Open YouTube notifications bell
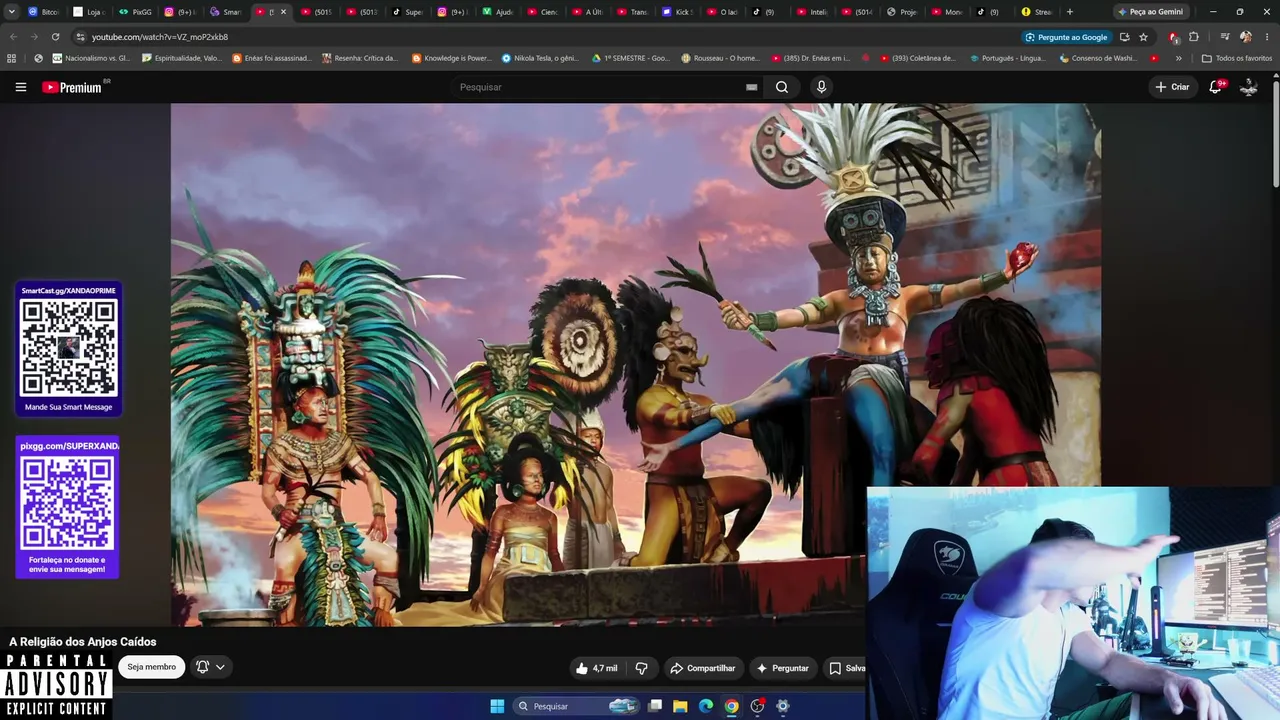This screenshot has height=720, width=1280. coord(1216,87)
